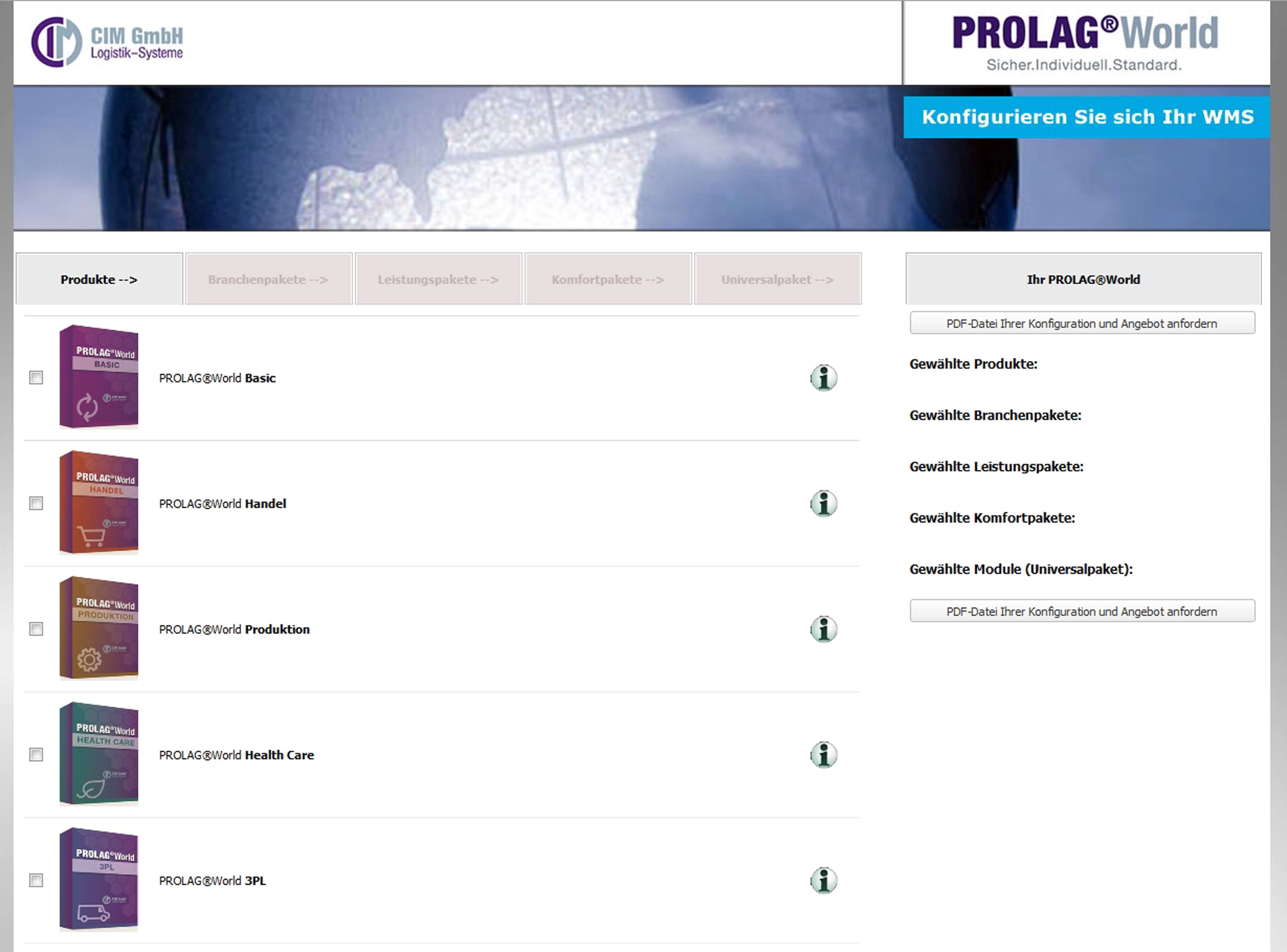Click the Konfigurieren Sie sich Ihr WMS banner
This screenshot has width=1287, height=952.
tap(1087, 118)
